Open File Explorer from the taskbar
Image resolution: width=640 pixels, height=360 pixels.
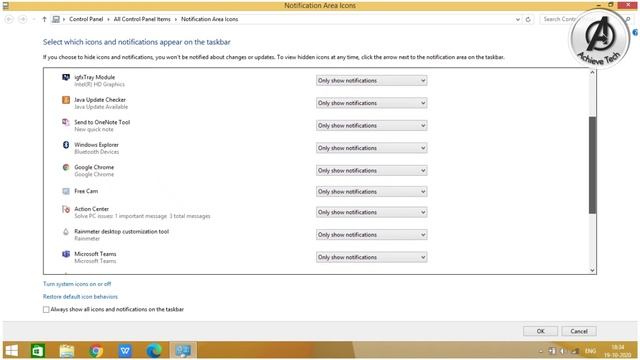point(67,351)
